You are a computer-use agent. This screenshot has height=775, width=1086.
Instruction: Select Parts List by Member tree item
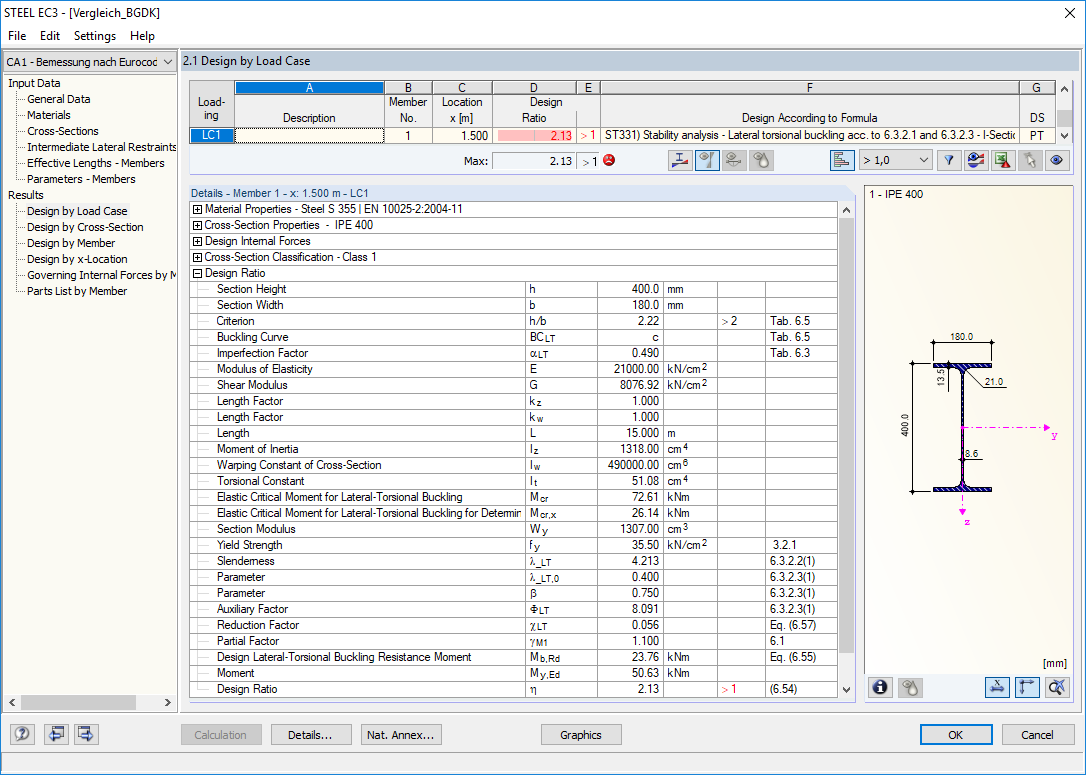tap(77, 291)
